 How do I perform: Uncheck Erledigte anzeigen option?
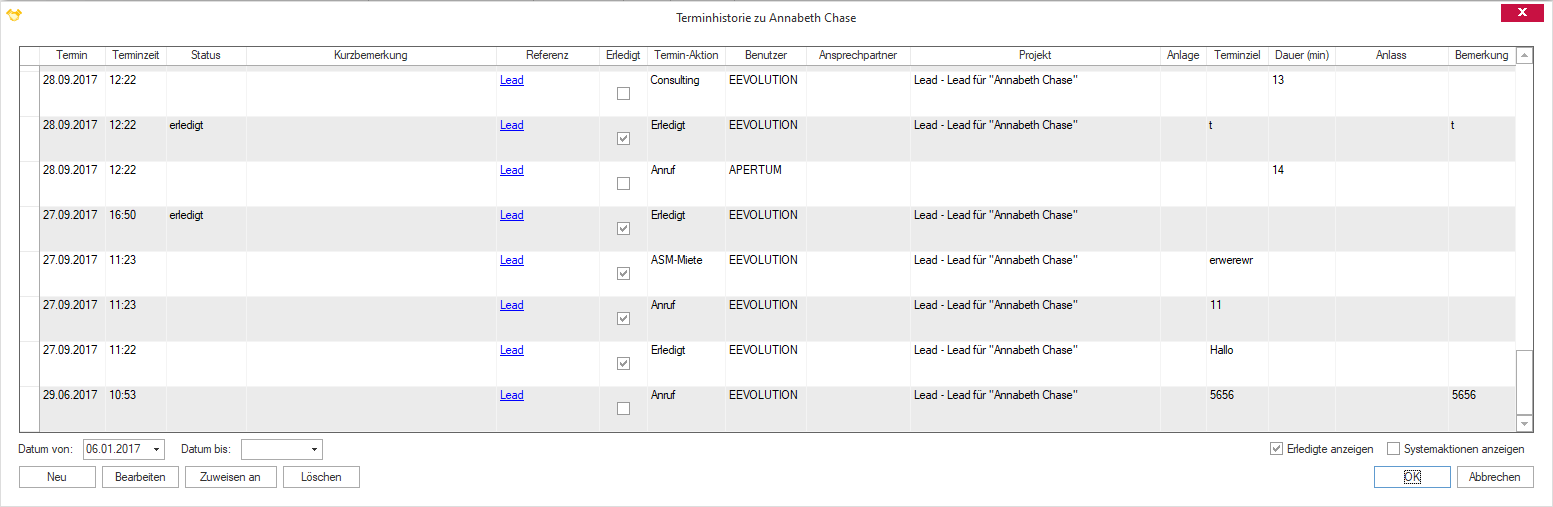pos(1276,449)
